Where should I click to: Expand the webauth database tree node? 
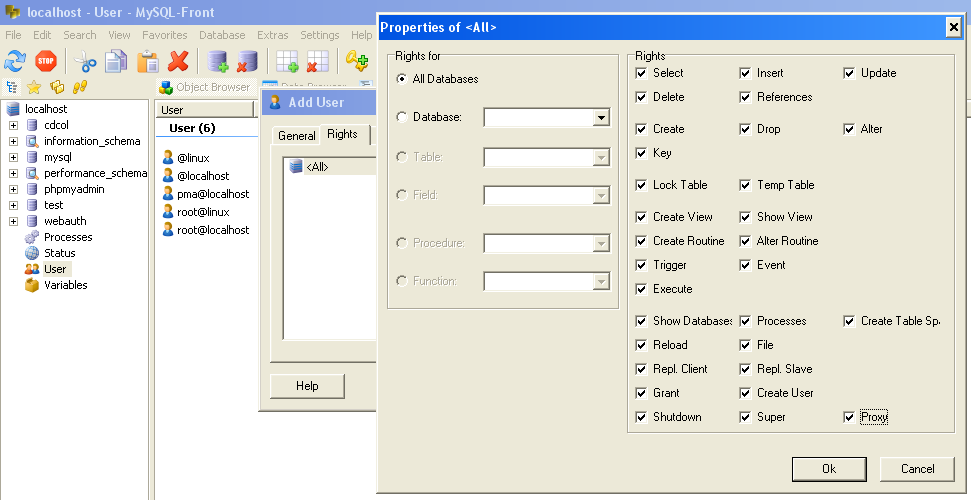13,221
